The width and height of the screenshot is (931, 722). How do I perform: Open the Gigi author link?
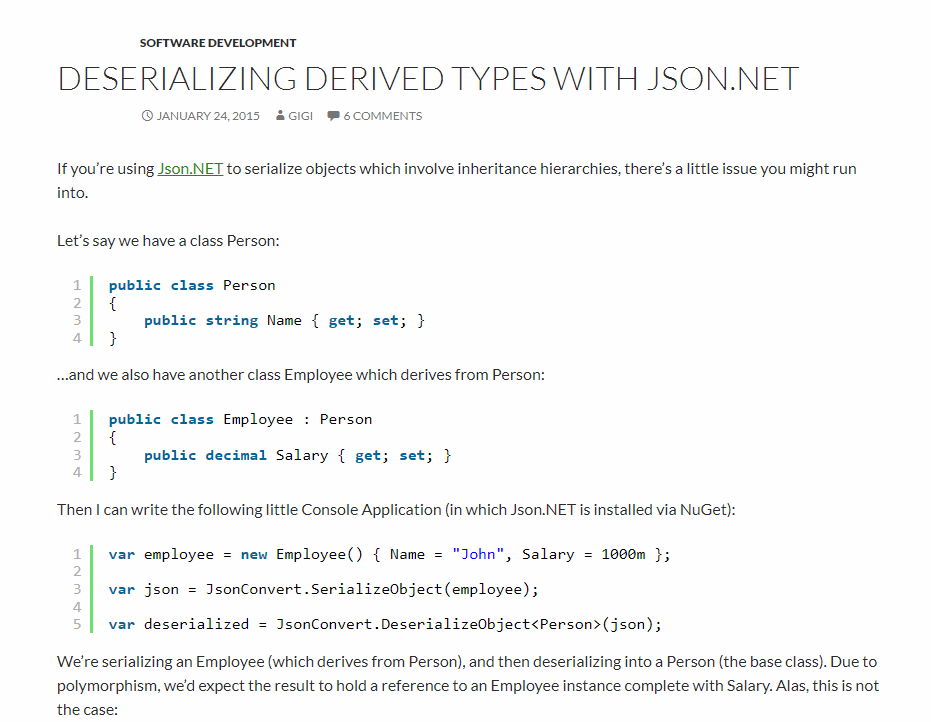(300, 116)
